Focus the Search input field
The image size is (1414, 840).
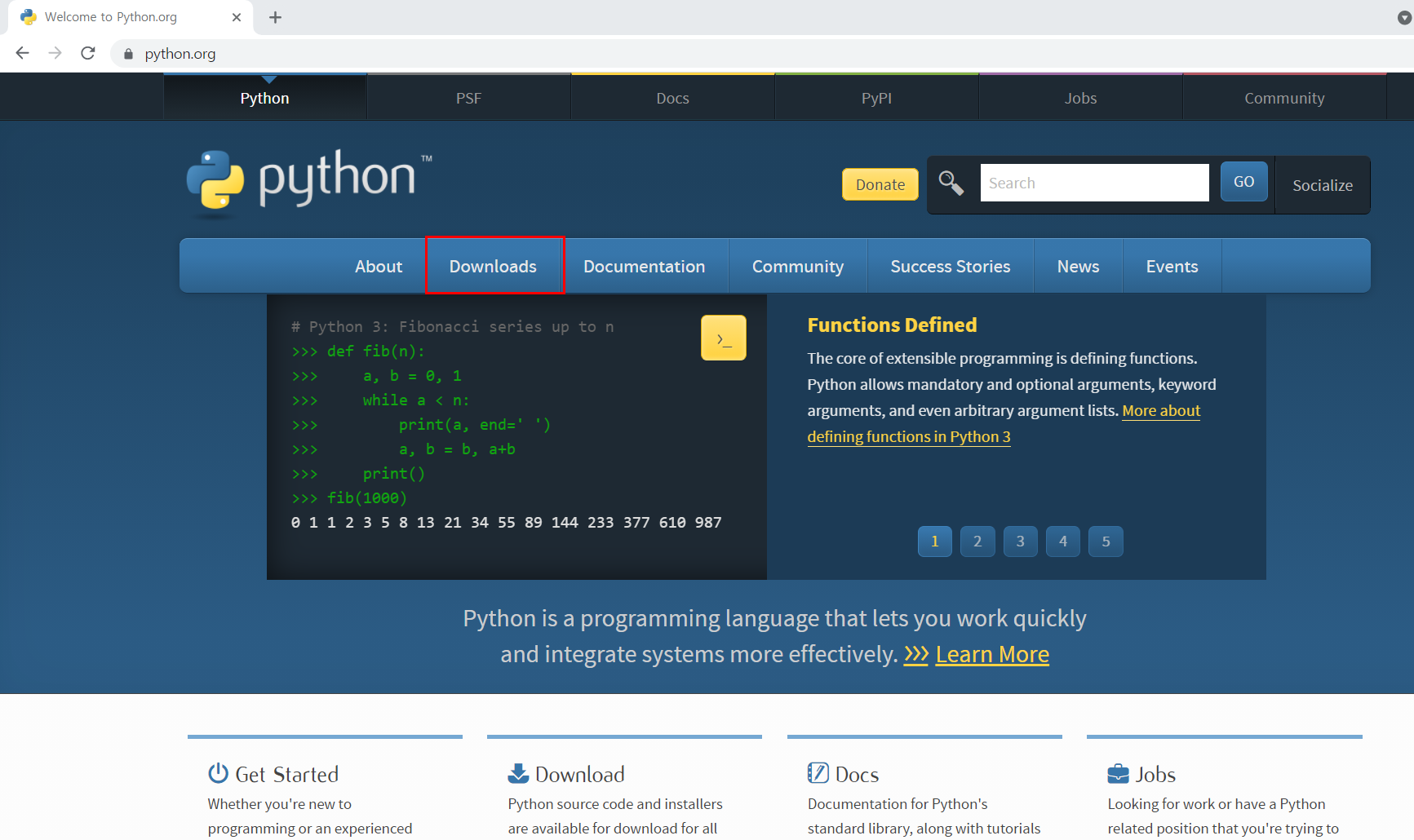pos(1095,183)
